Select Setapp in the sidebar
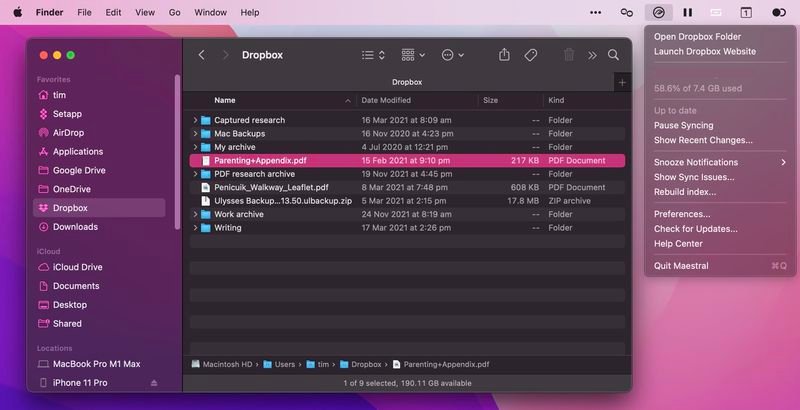 coord(99,114)
